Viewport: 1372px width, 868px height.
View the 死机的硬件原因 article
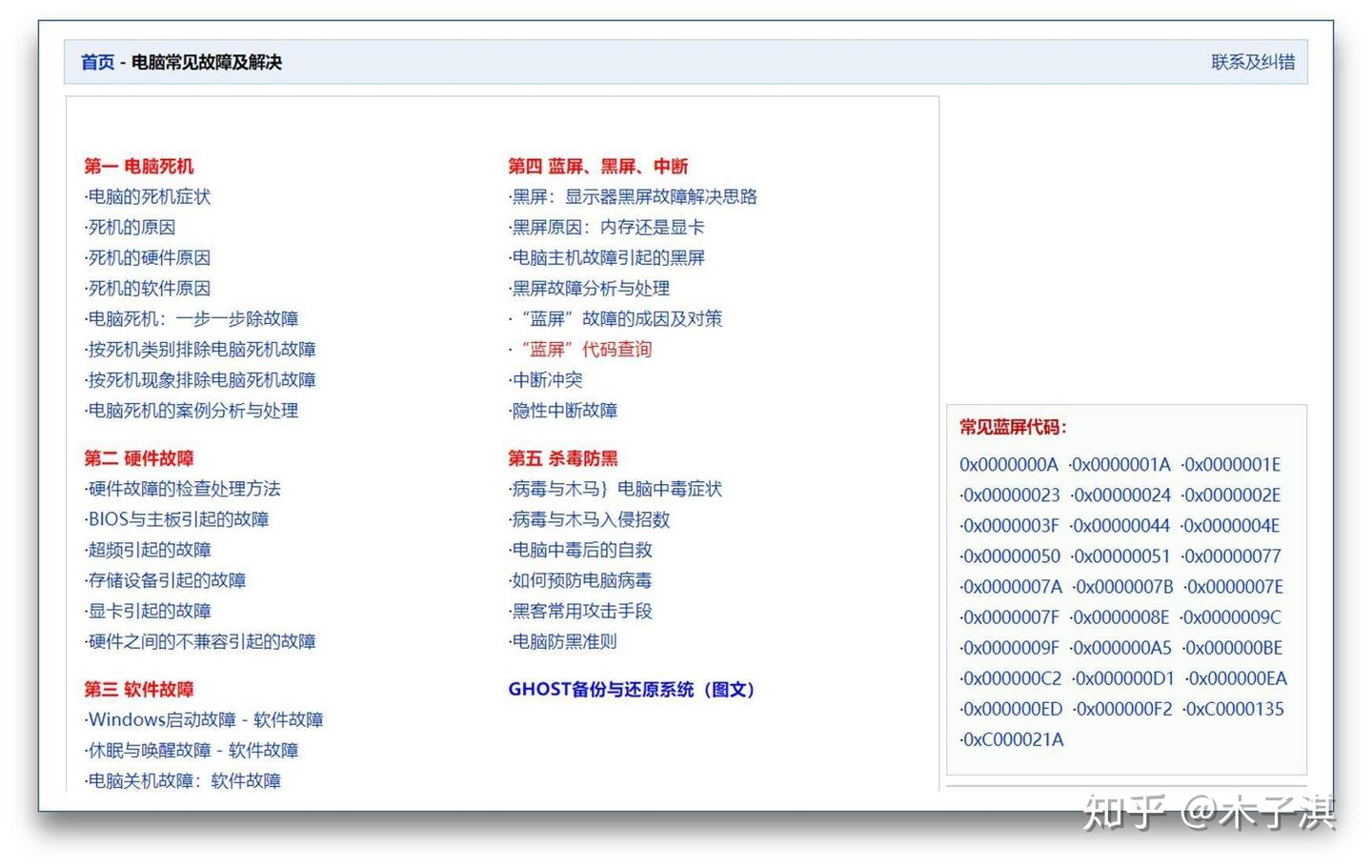point(150,257)
